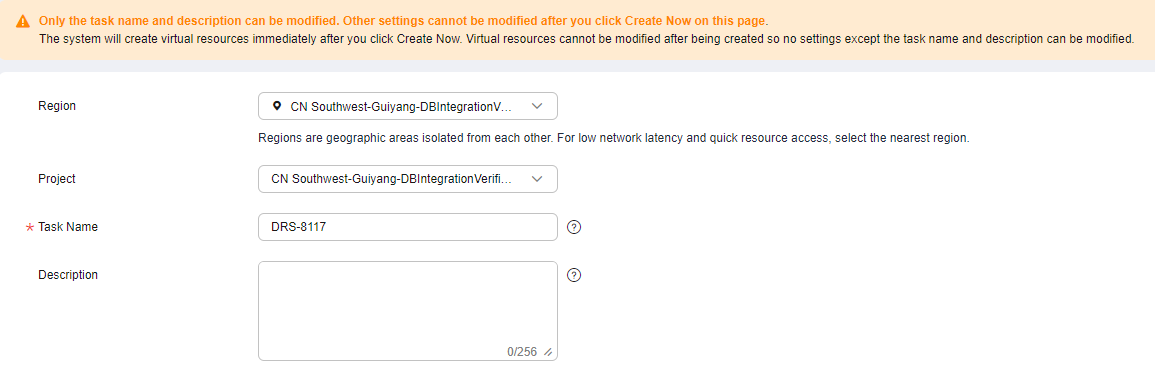Open the help icon beside Description box
This screenshot has height=376, width=1155.
pos(575,275)
